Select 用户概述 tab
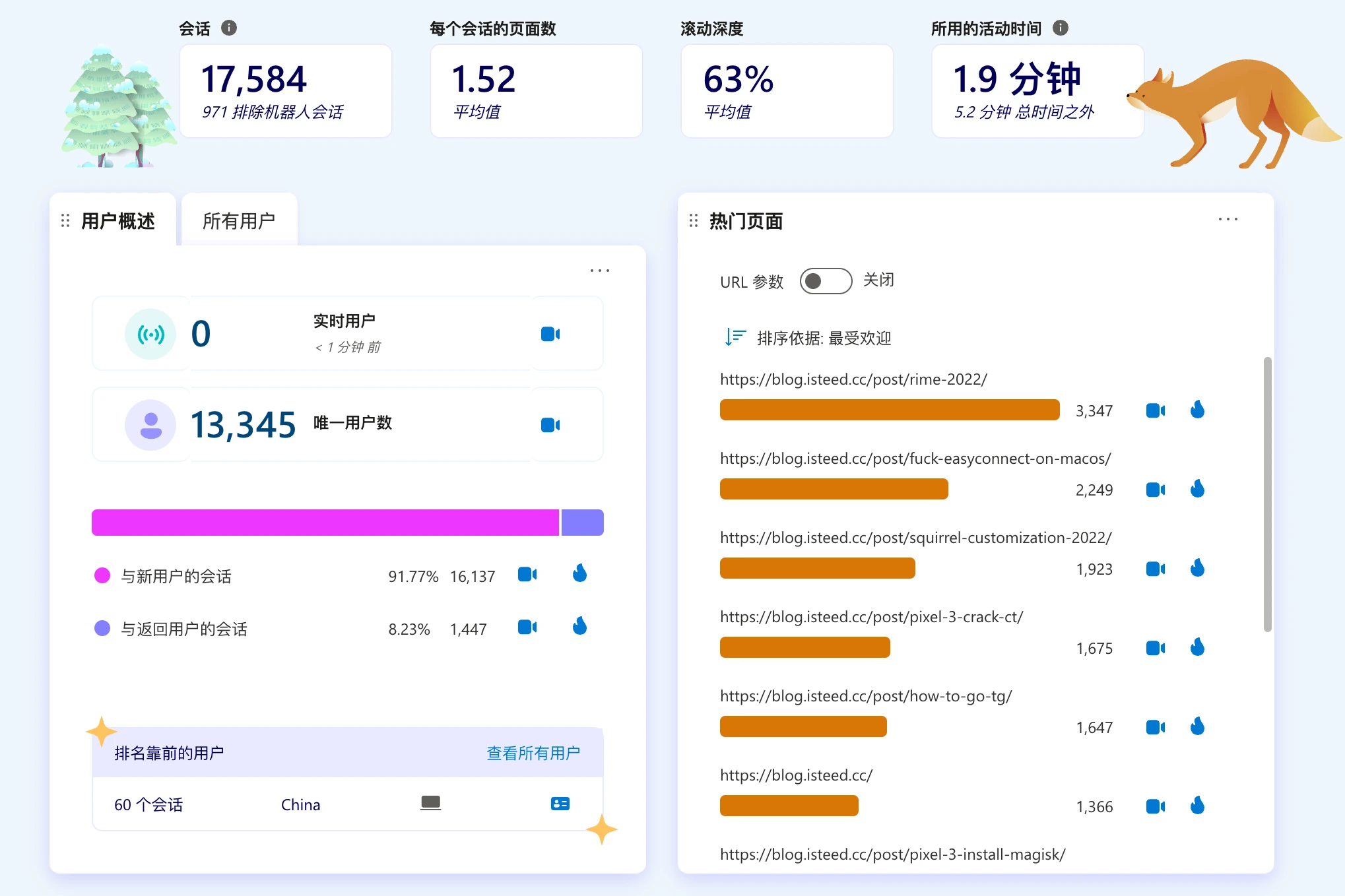Viewport: 1345px width, 896px height. tap(117, 221)
